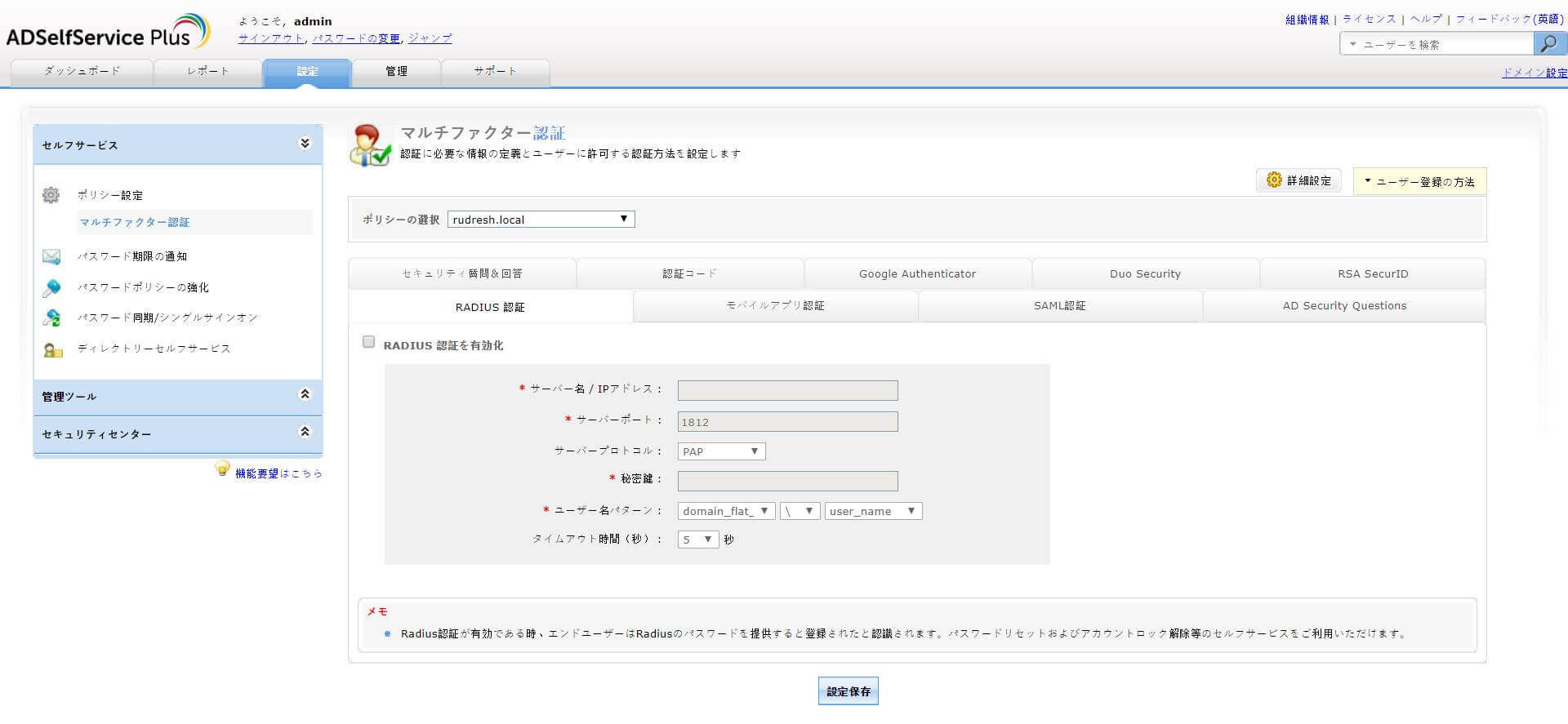Select ディレクトリーセルフサービス in sidebar
Image resolution: width=1568 pixels, height=724 pixels.
point(154,349)
